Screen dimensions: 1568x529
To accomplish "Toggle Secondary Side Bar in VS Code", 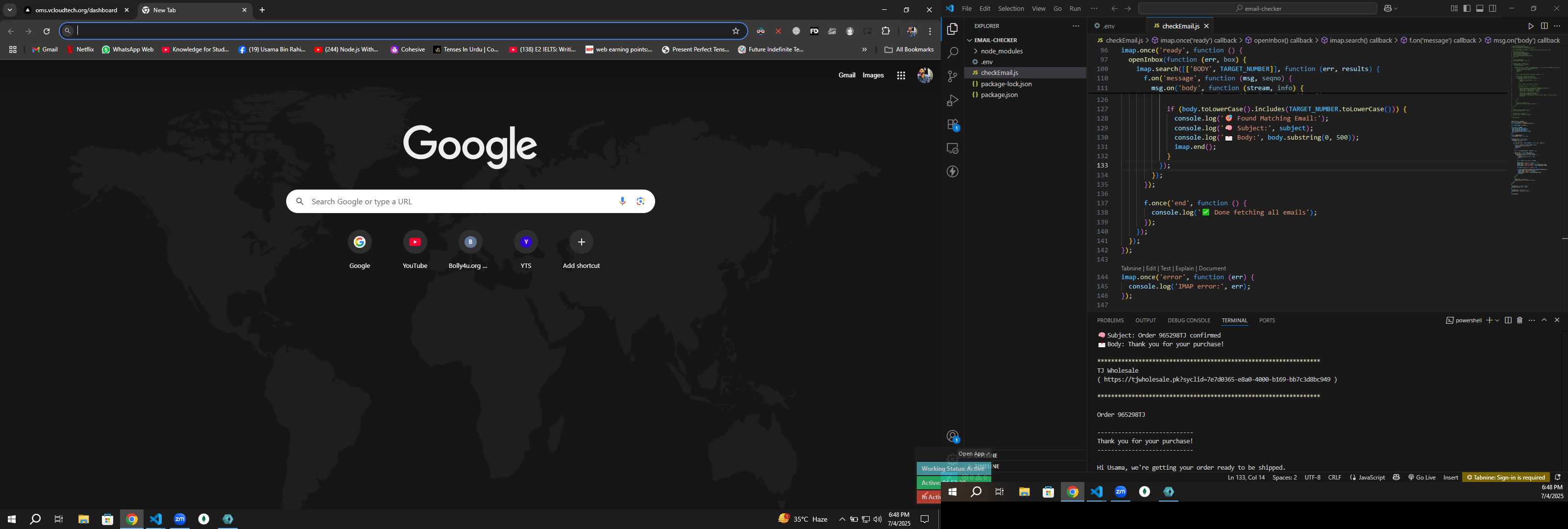I will click(x=1493, y=8).
